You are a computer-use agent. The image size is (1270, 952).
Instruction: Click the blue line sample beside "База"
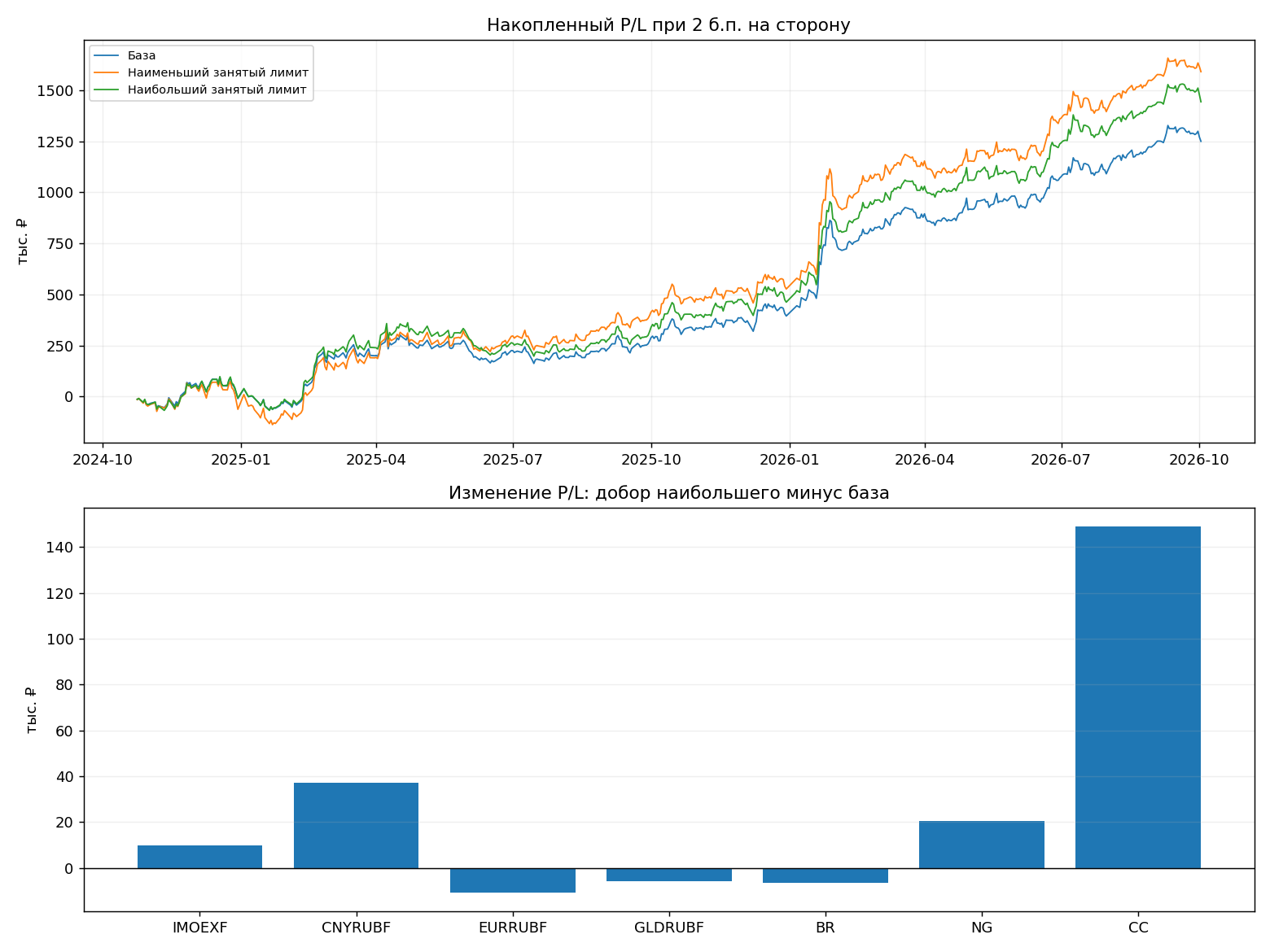click(x=107, y=56)
